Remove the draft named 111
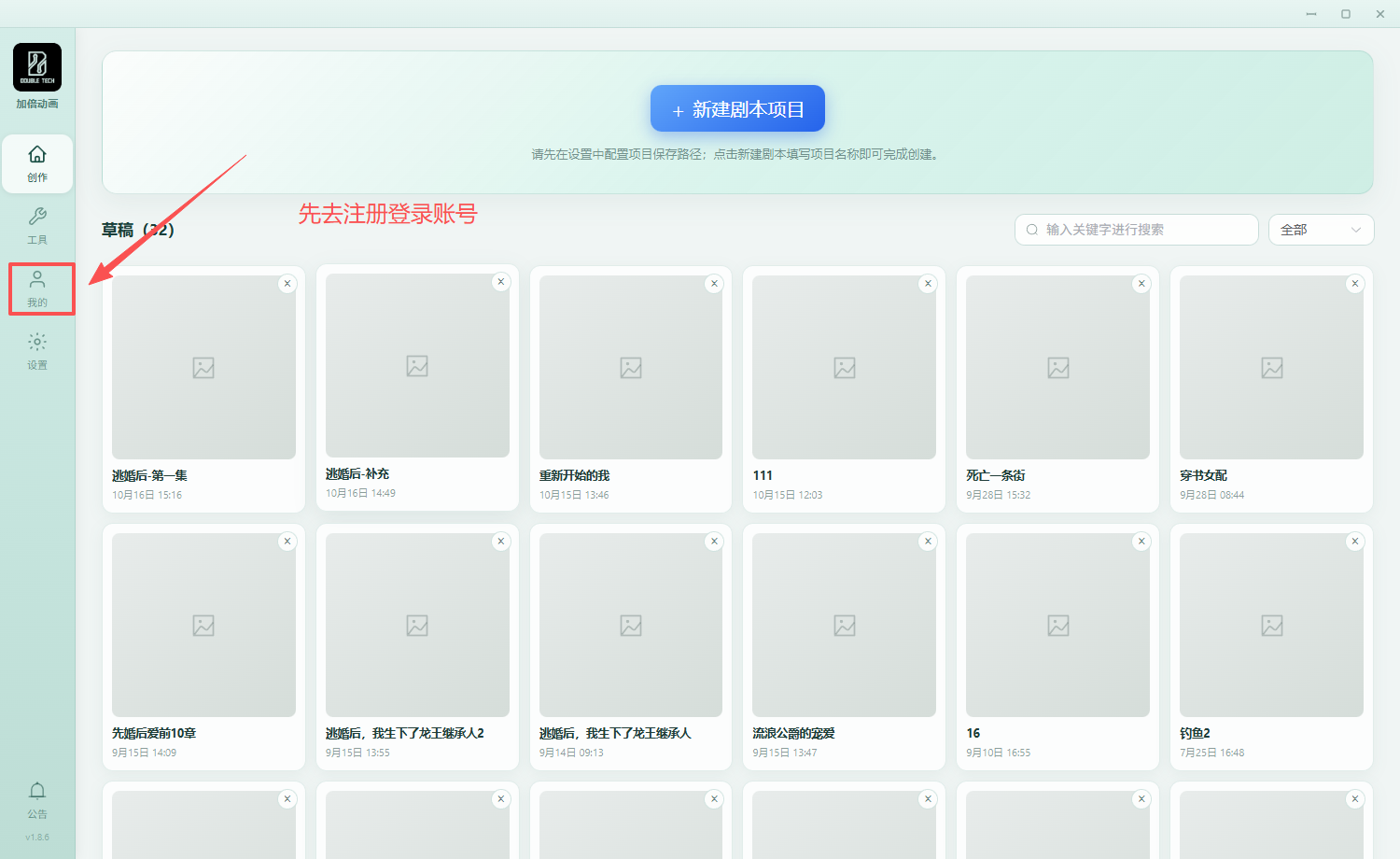The image size is (1400, 859). point(928,284)
